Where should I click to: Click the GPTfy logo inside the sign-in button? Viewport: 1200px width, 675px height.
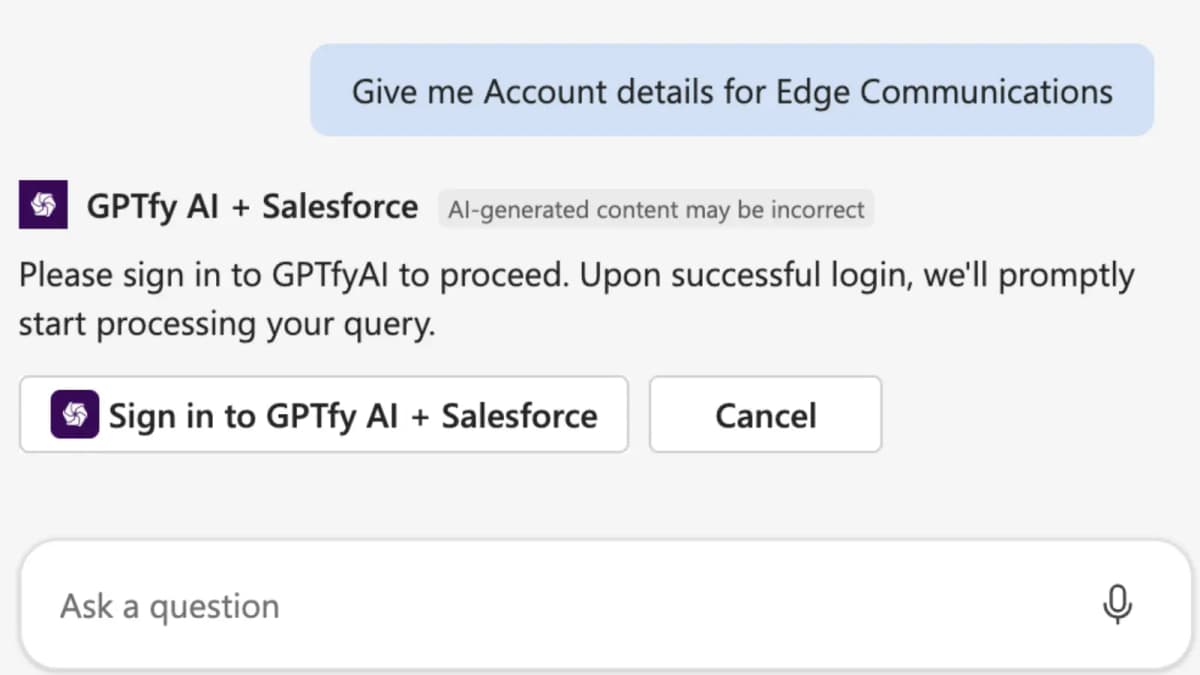tap(74, 414)
